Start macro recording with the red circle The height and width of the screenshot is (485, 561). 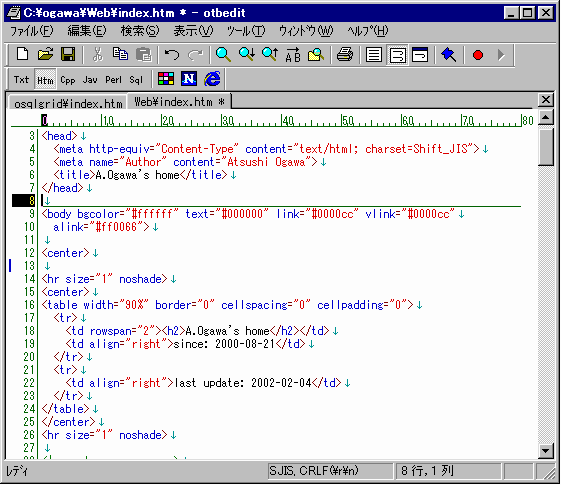click(x=478, y=55)
